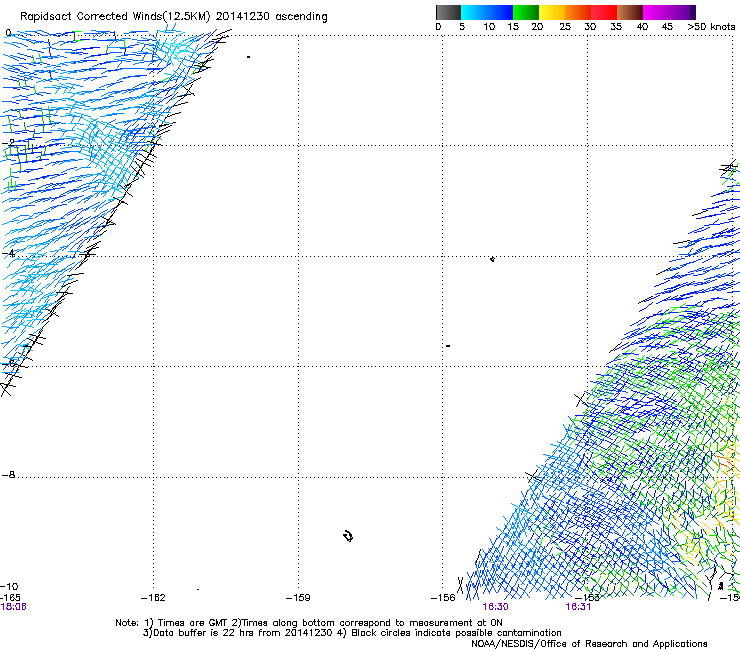The height and width of the screenshot is (650, 740).
Task: Select the orange 25-30 knots color segment
Action: (578, 12)
